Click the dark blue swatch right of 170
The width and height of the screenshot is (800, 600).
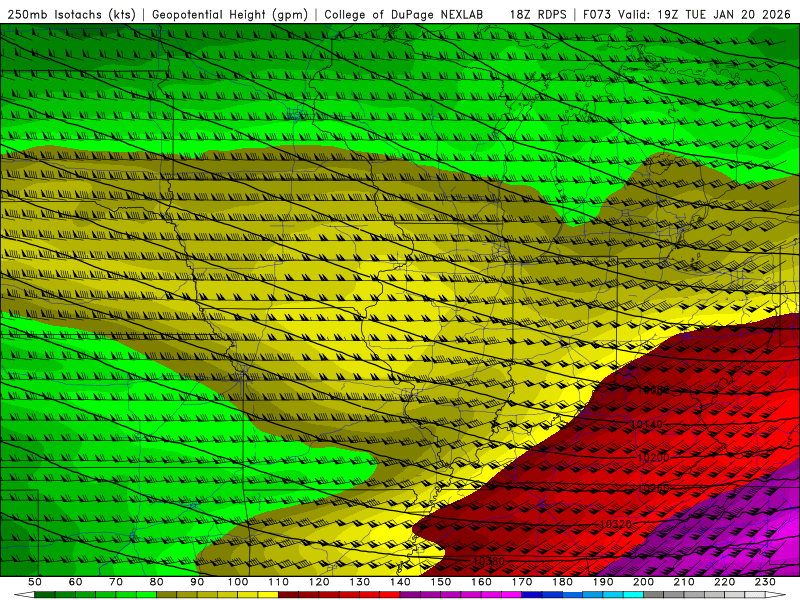[532, 595]
